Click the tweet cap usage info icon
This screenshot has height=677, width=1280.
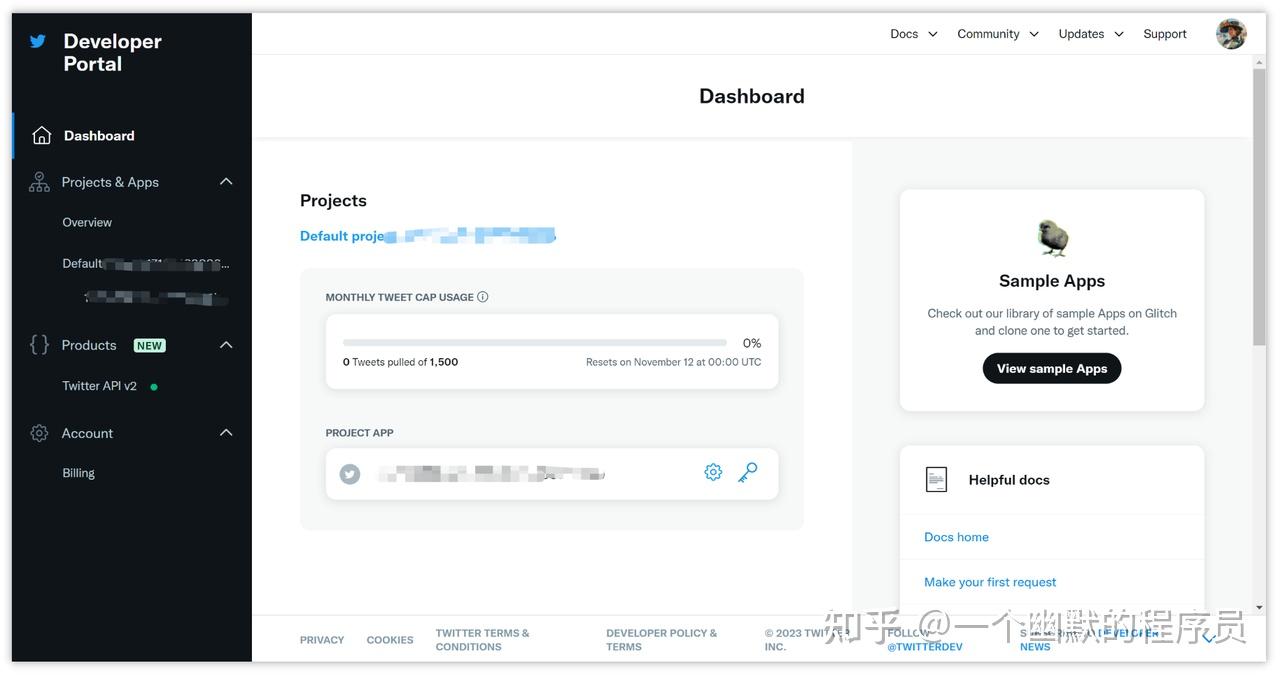(x=483, y=296)
